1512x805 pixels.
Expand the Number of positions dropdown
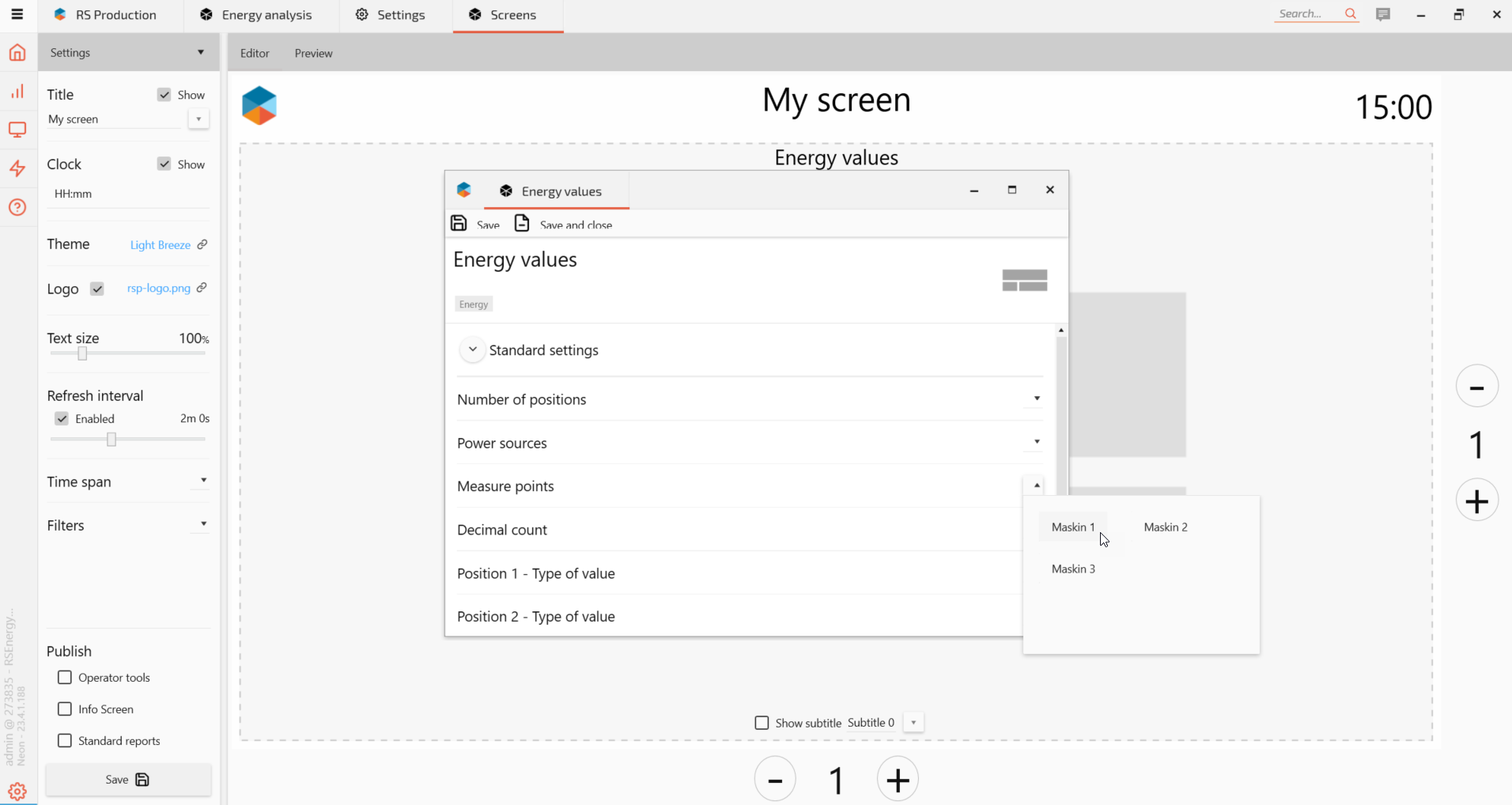[x=1036, y=399]
